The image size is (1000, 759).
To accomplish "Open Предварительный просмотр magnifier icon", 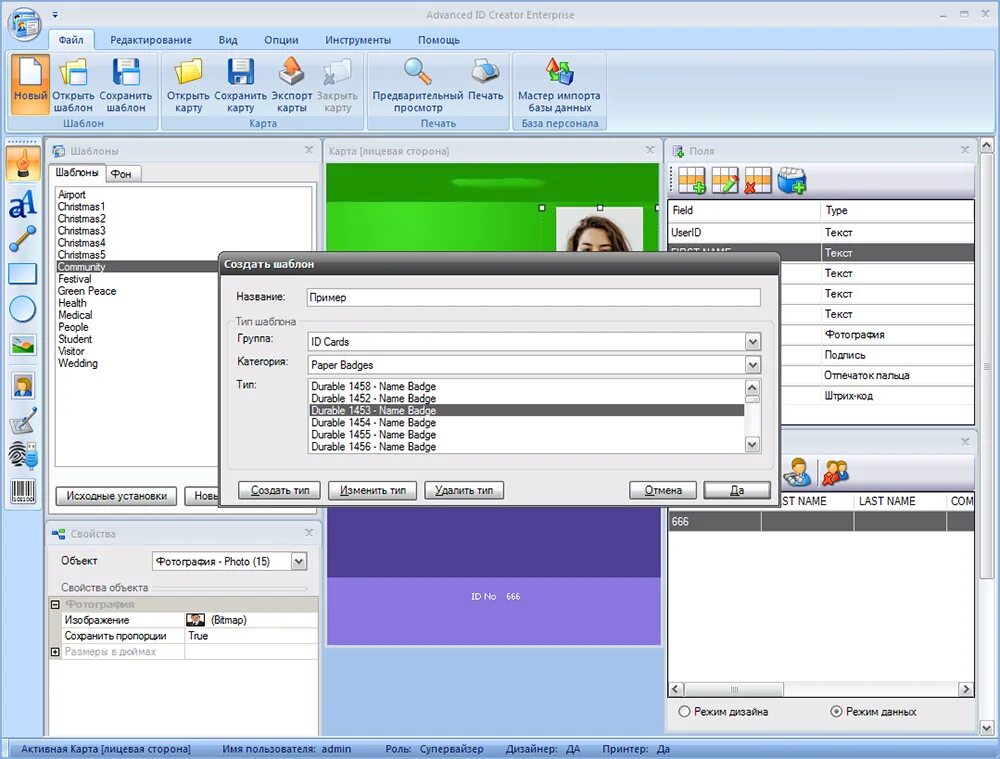I will click(x=418, y=84).
